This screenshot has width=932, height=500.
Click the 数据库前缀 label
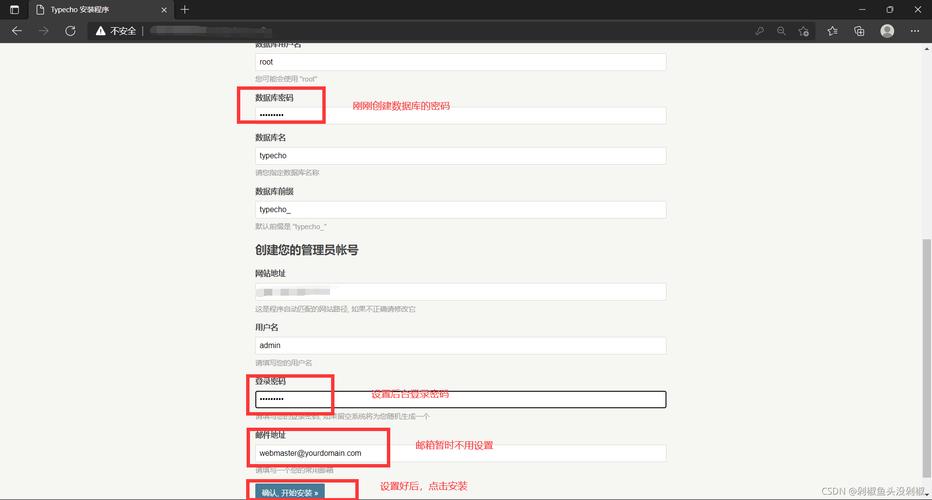275,191
